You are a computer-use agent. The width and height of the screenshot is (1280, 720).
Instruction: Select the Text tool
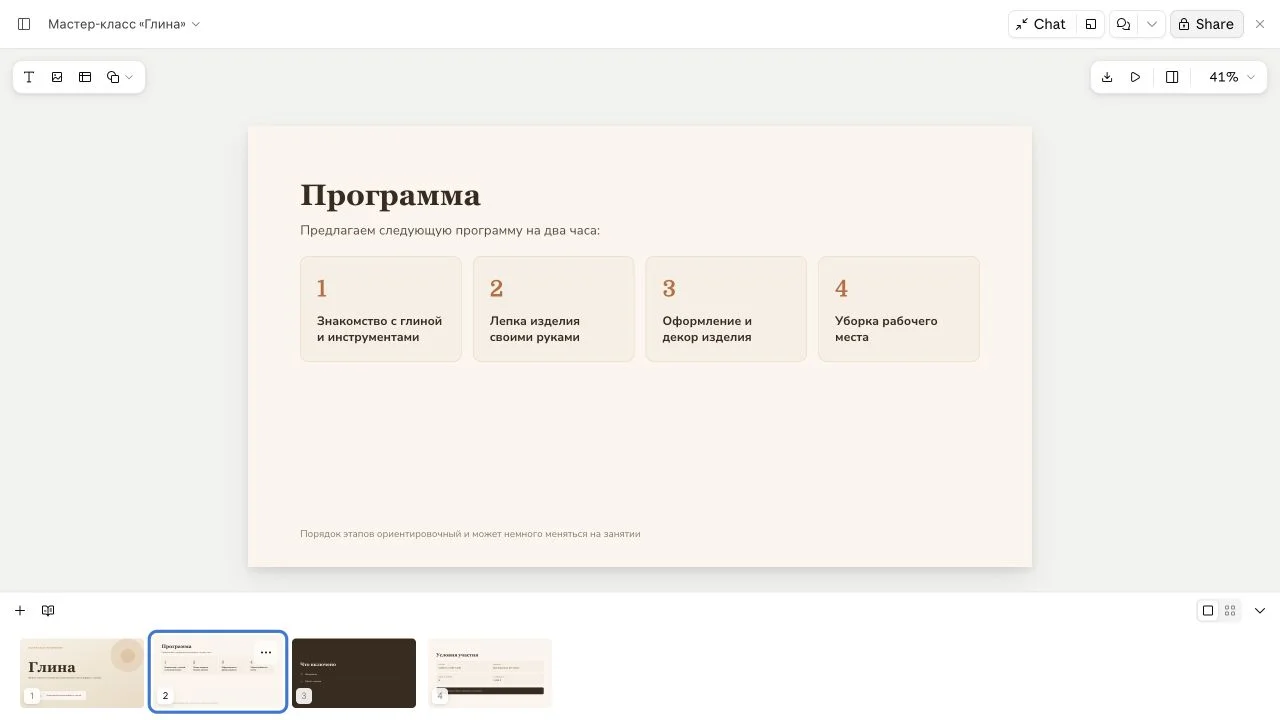[x=29, y=77]
